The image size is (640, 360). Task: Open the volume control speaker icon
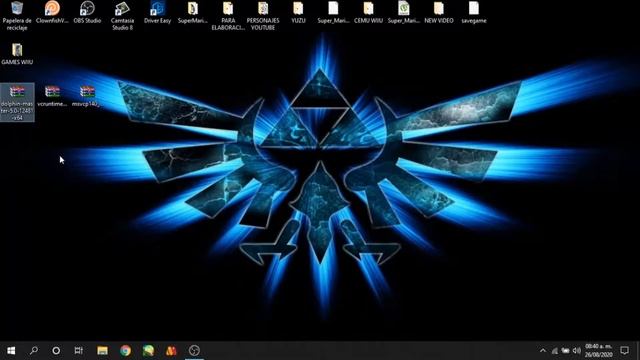[576, 351]
